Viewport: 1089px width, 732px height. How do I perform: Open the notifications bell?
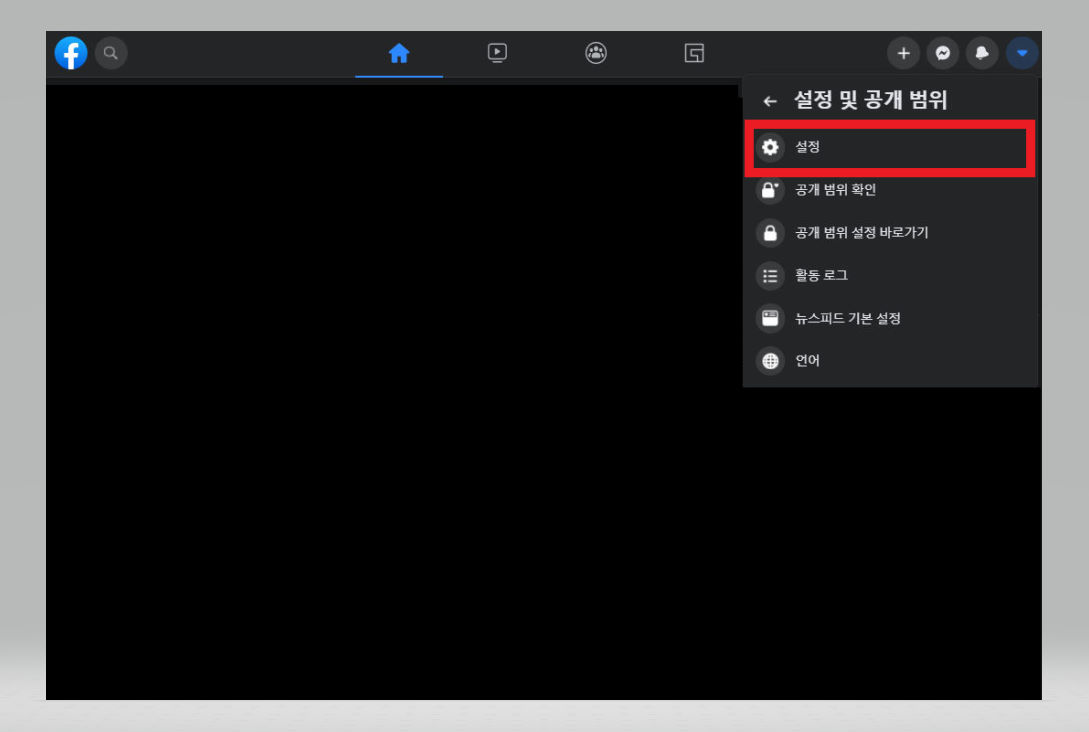982,53
